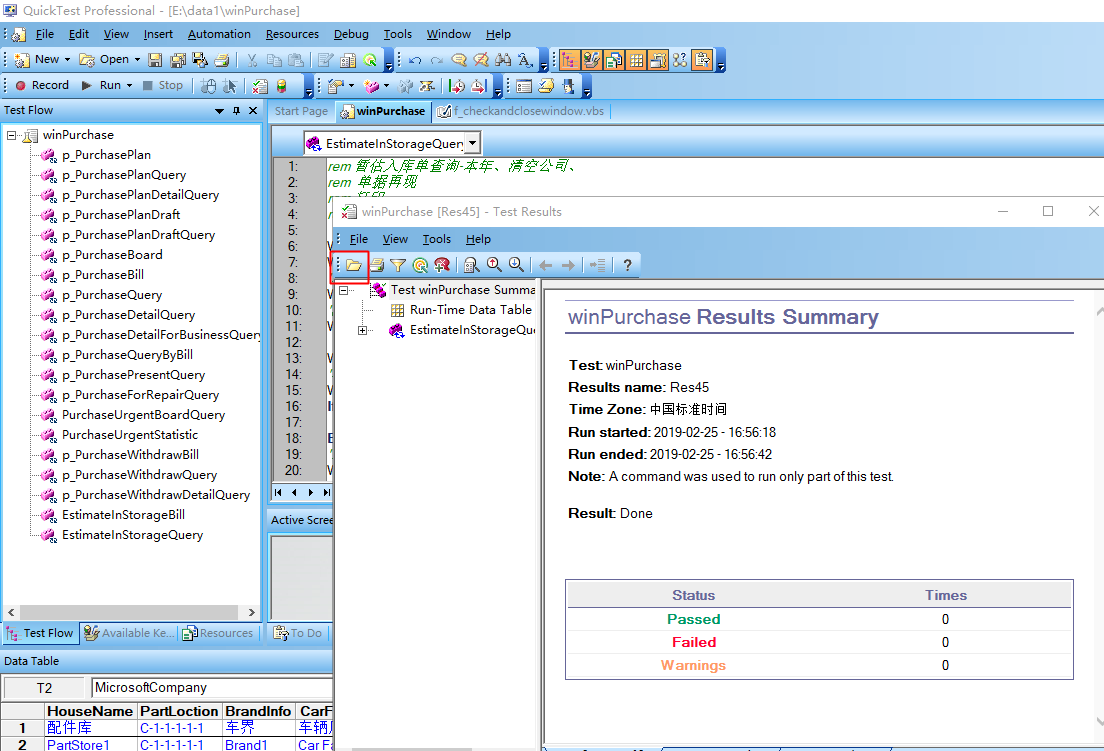Screen dimensions: 1104x751
Task: Toggle the Data Table pane toolbar button
Action: point(636,60)
